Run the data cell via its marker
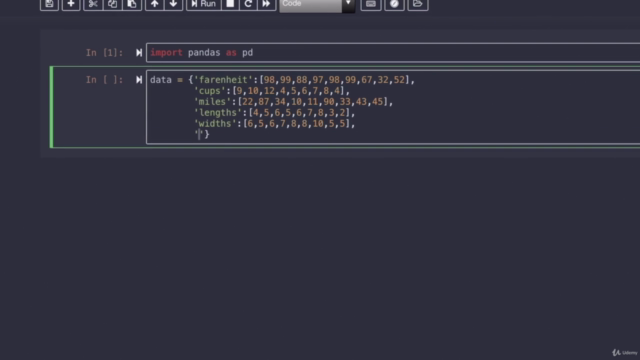Viewport: 640px width, 360px height. point(139,80)
